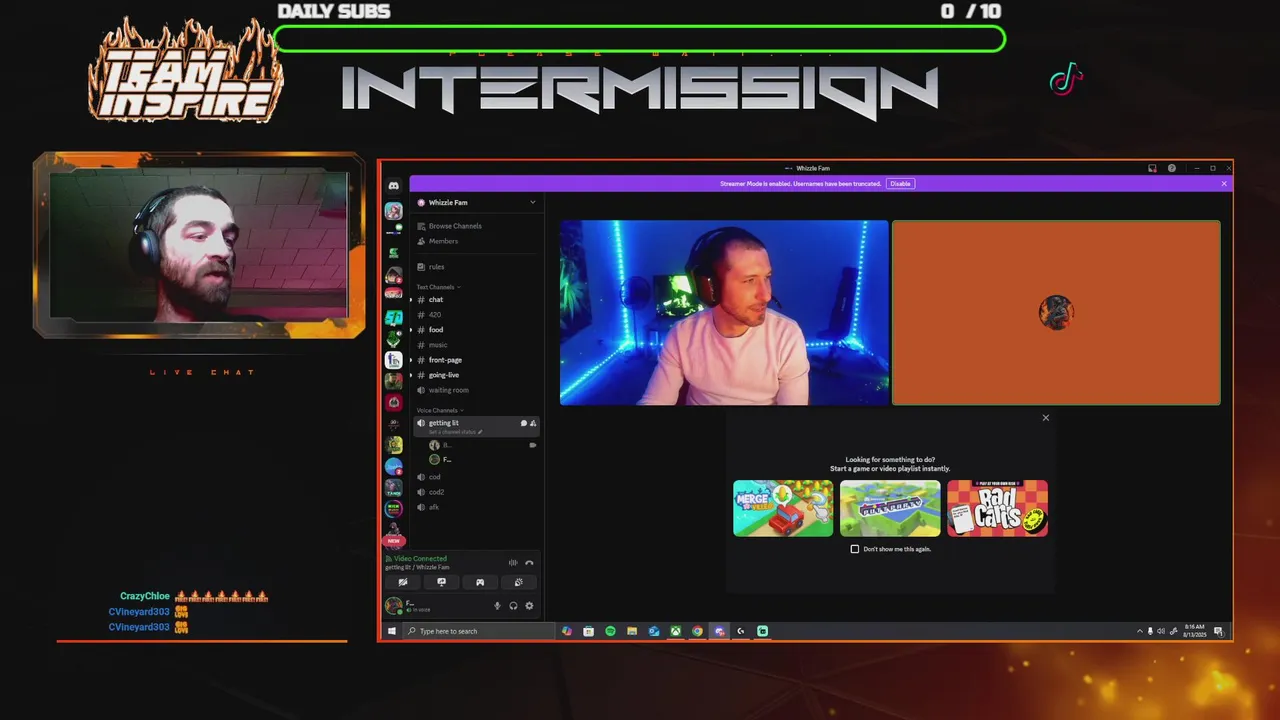Collapse the Text Channels category
Screen dimensions: 1280x720
[438, 287]
